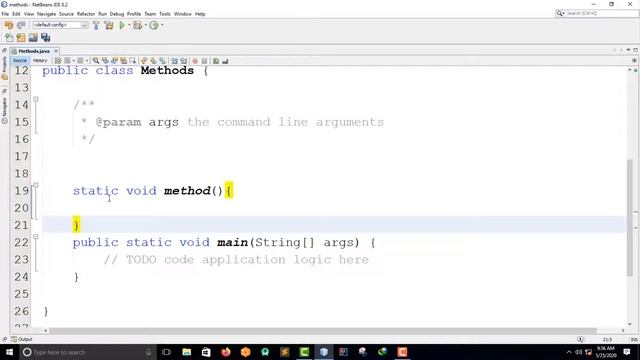This screenshot has width=640, height=360.
Task: Click the class name 'Methods' on line 12
Action: click(167, 70)
